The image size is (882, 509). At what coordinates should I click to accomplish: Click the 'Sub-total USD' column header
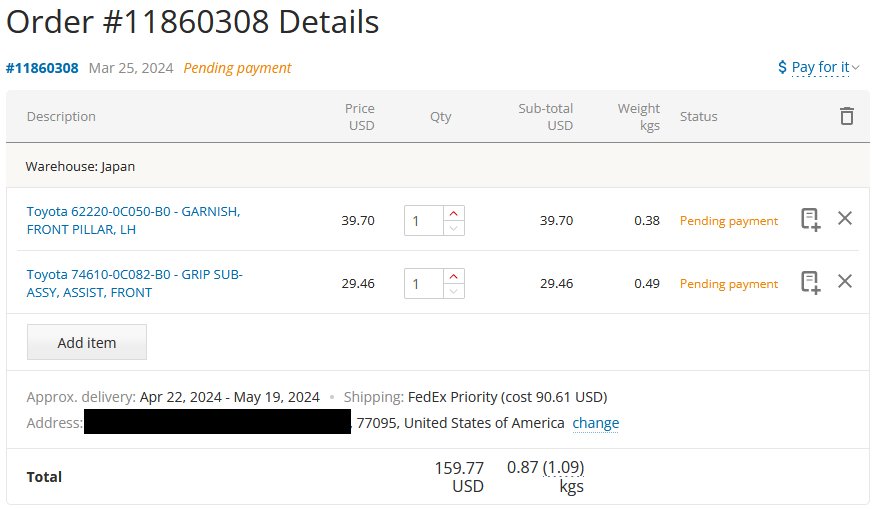546,116
